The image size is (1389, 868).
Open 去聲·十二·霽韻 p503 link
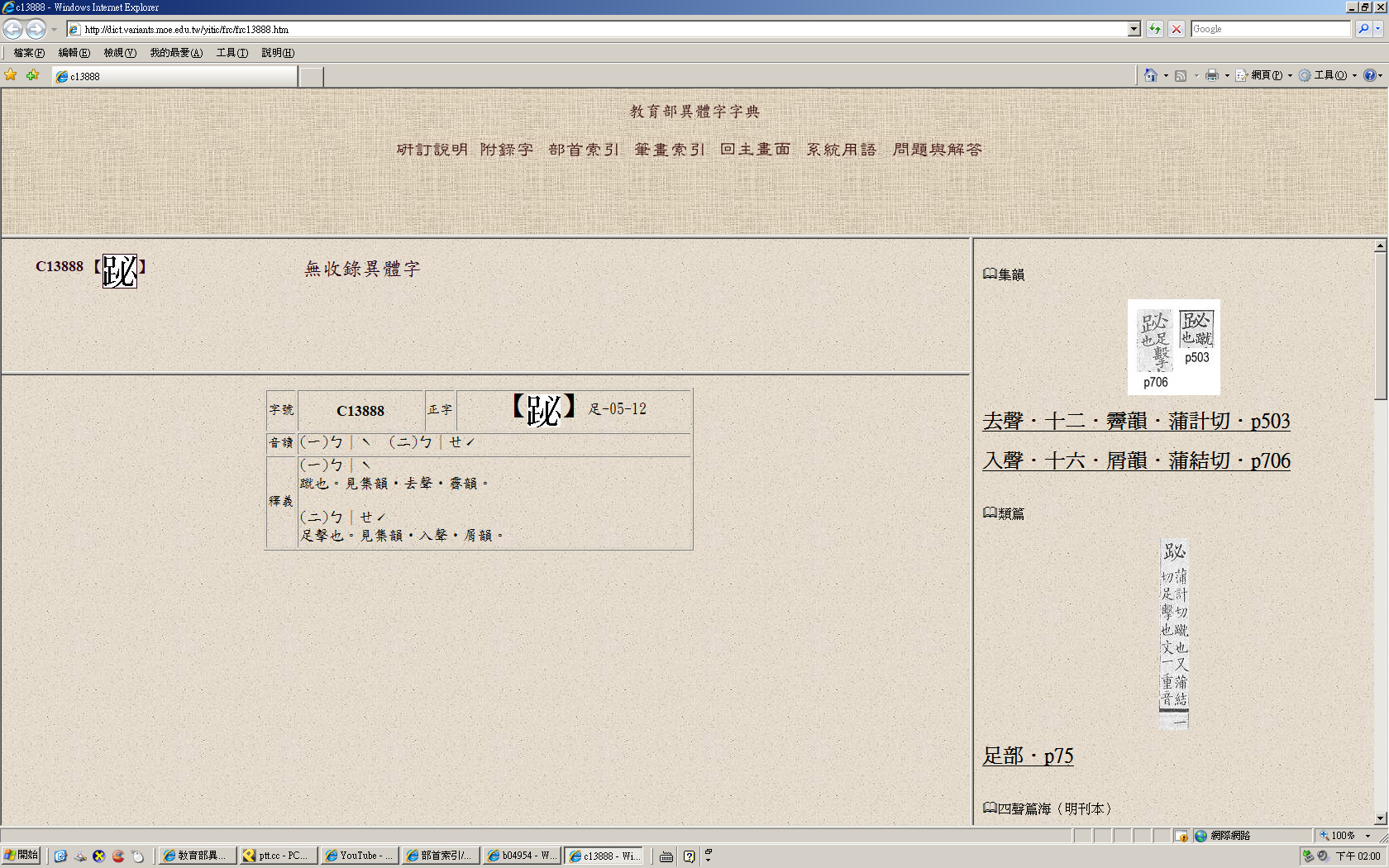[x=1136, y=421]
